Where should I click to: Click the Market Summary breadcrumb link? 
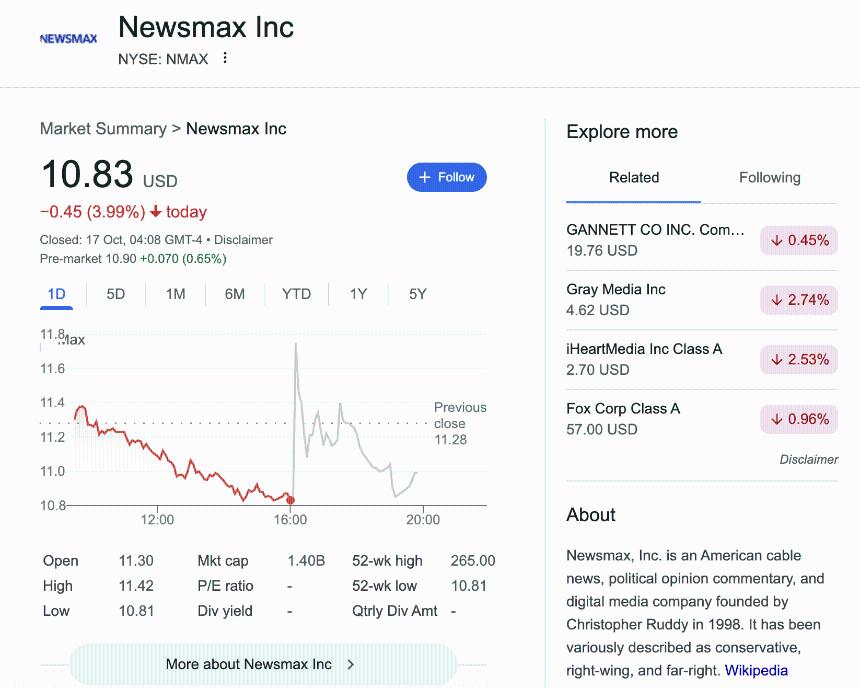[103, 129]
